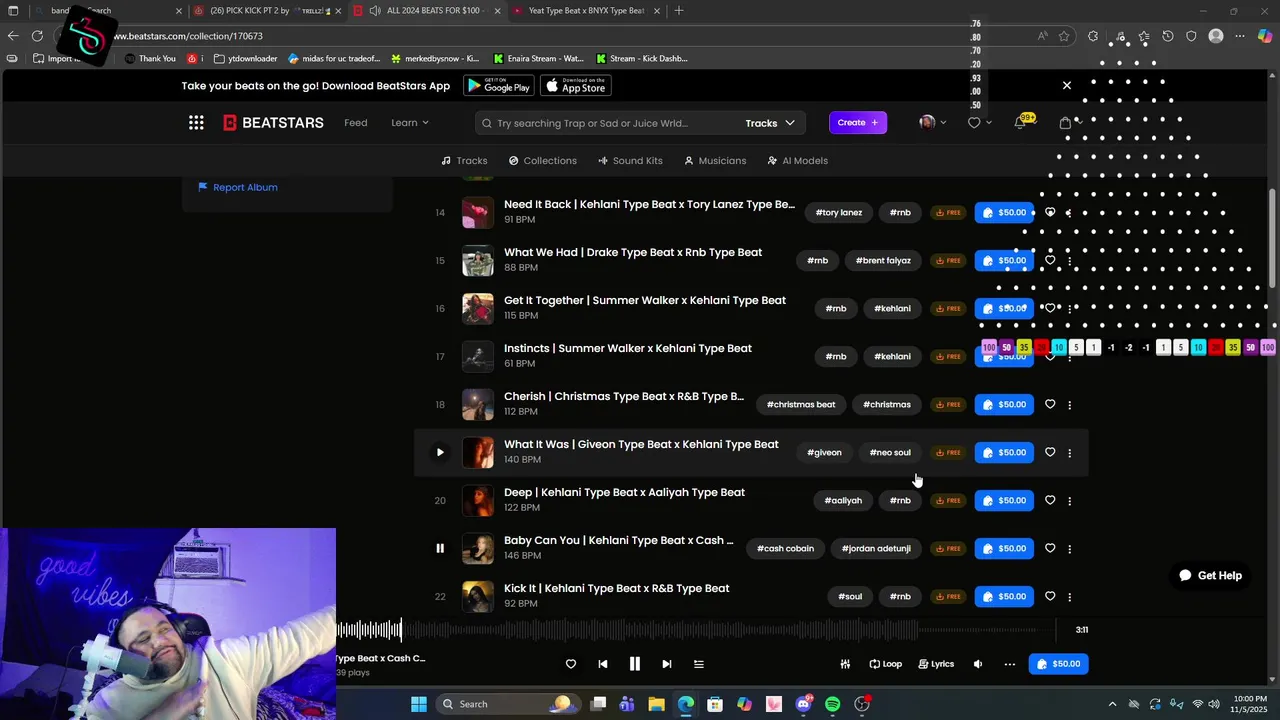The width and height of the screenshot is (1280, 720).
Task: Open options menu for What We Had
Action: click(x=1070, y=261)
